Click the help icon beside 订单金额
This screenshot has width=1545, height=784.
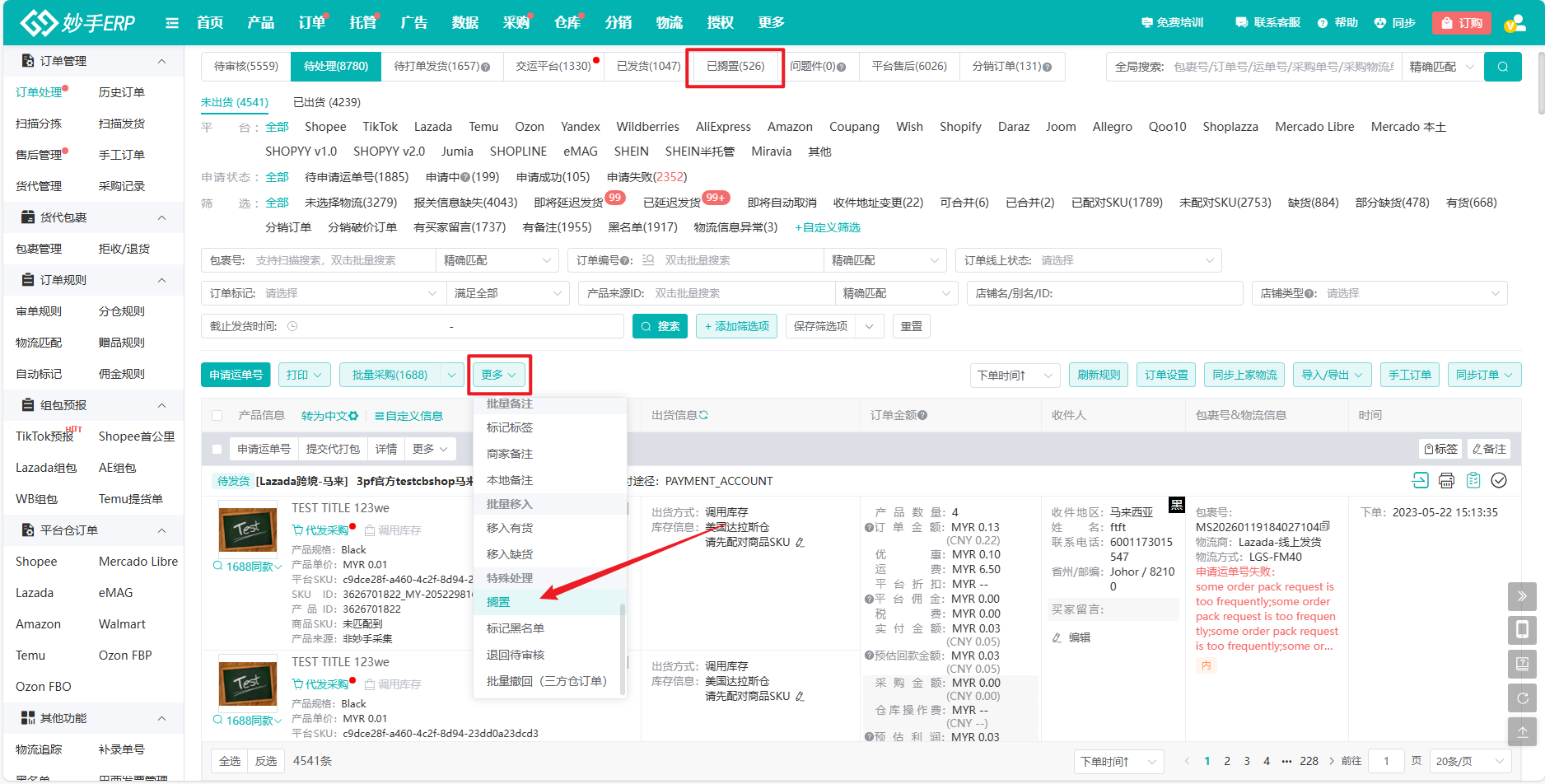tap(922, 415)
